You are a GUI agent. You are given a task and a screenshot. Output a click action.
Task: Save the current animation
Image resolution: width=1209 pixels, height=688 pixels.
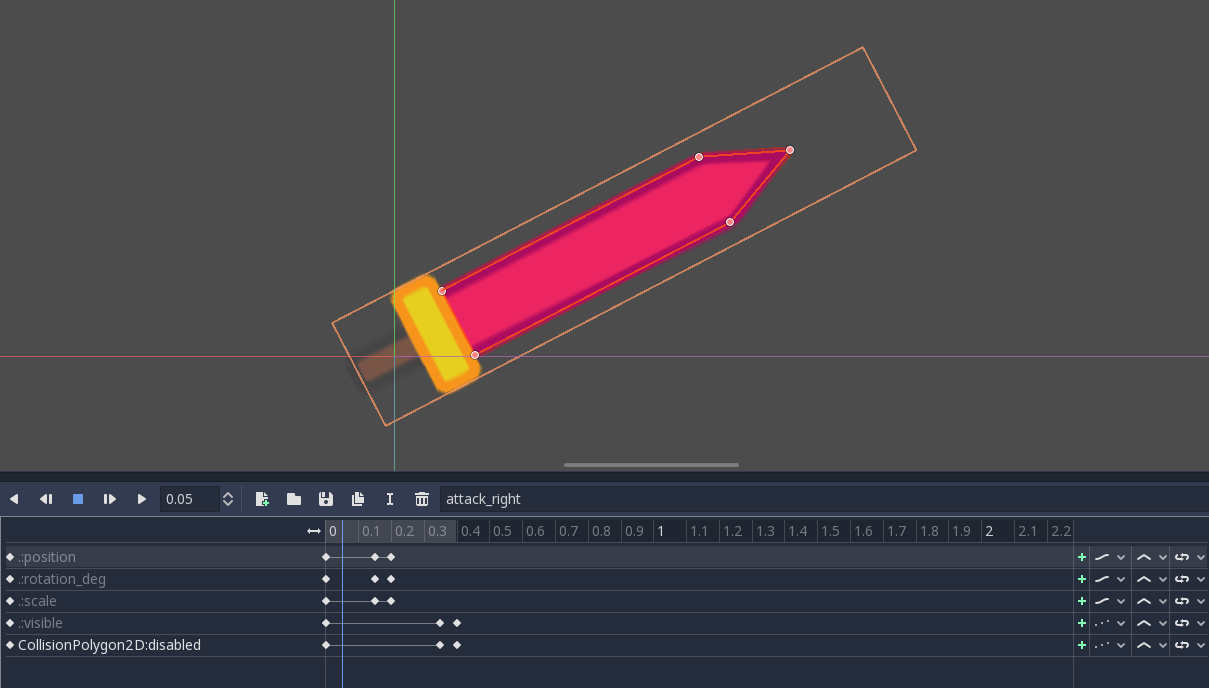coord(326,499)
